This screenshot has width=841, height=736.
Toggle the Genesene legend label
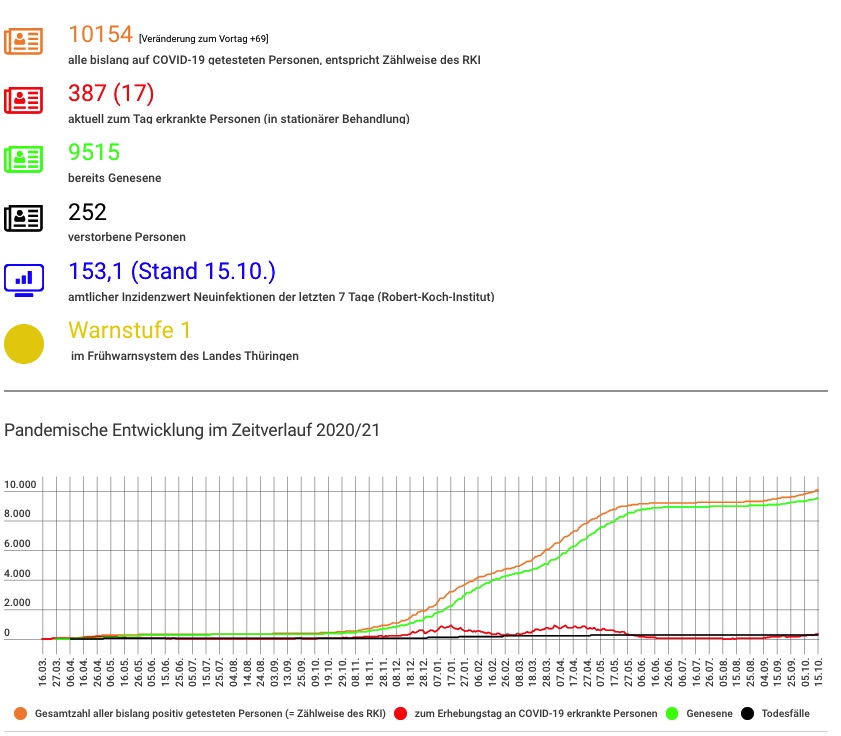(709, 713)
